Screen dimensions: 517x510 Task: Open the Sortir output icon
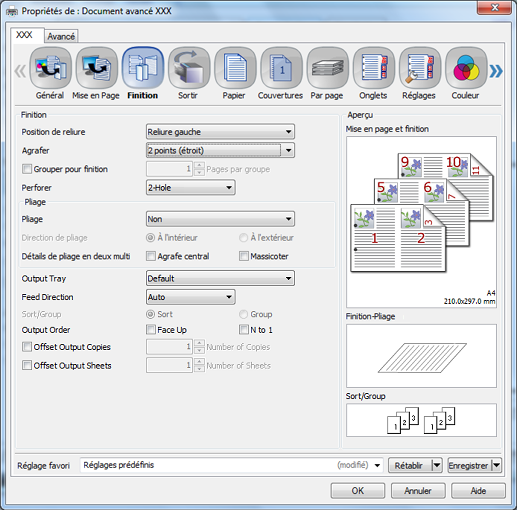[x=189, y=68]
